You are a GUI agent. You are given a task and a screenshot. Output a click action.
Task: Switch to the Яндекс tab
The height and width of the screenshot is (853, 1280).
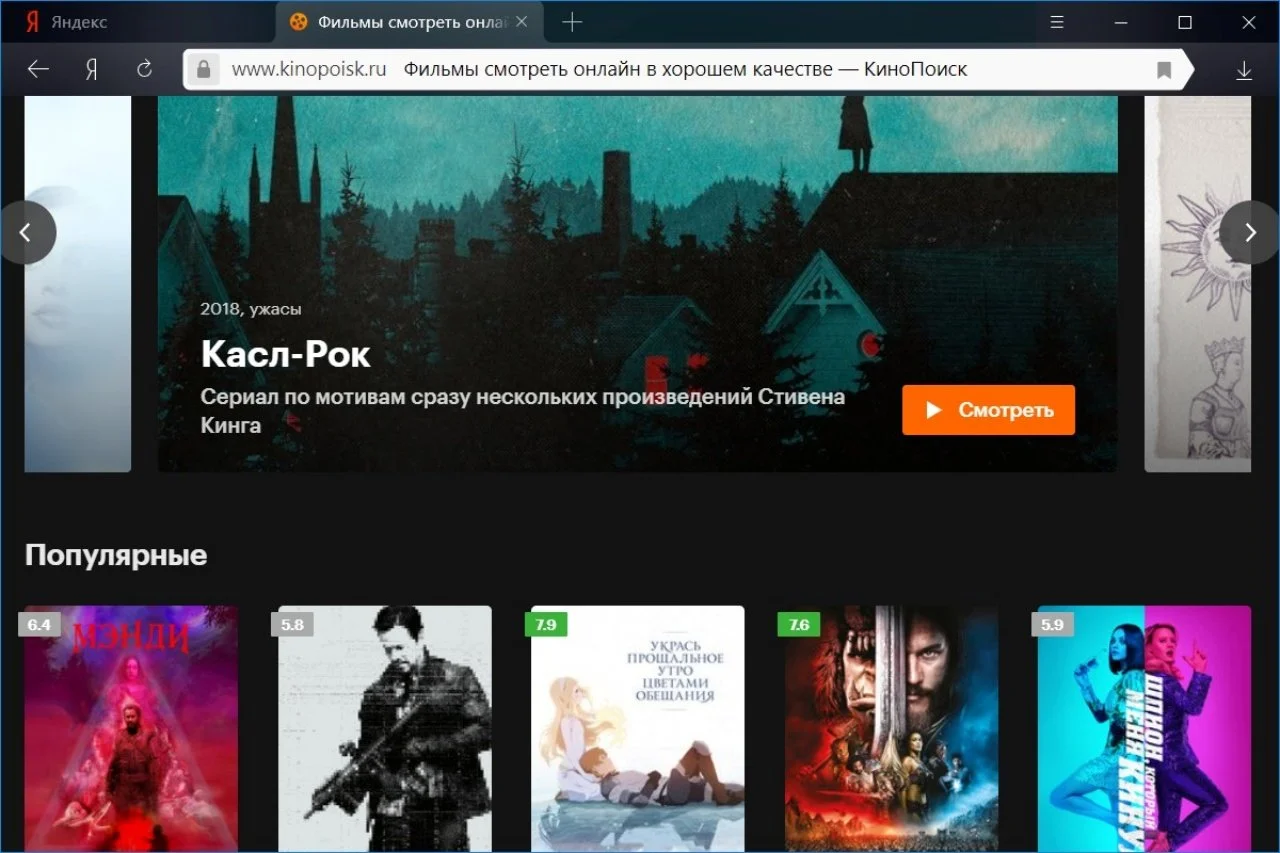coord(137,22)
